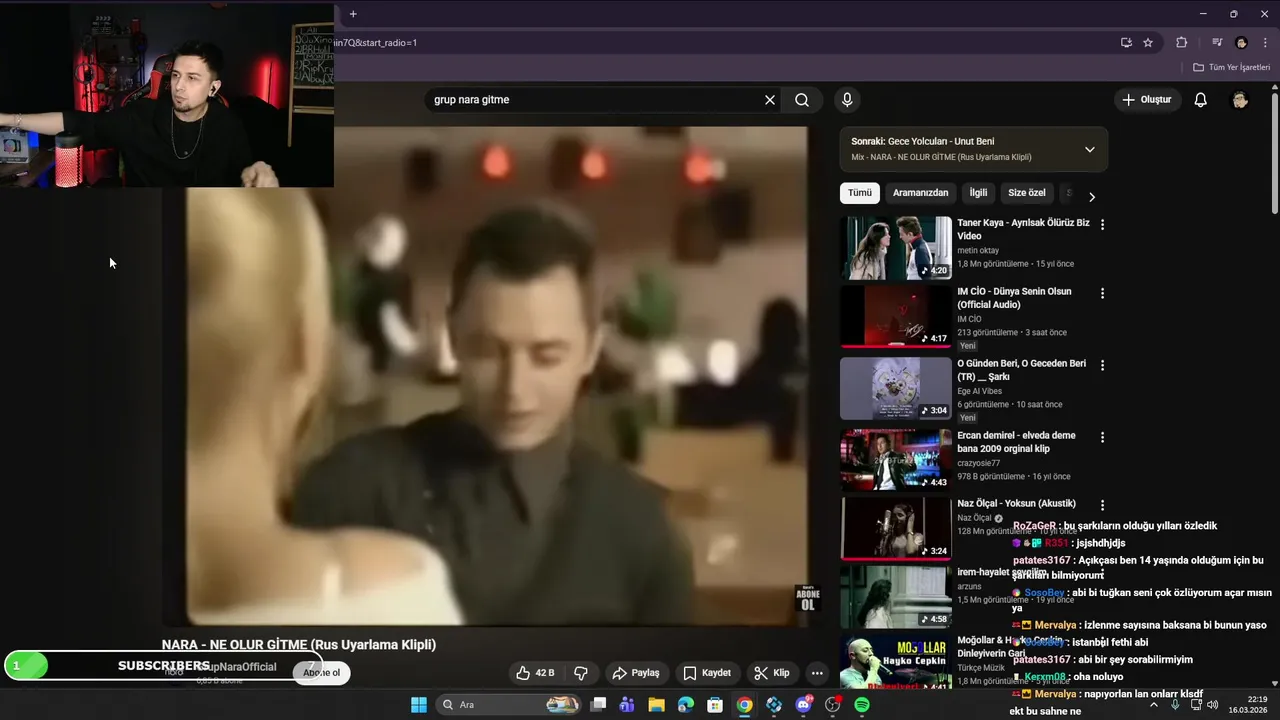This screenshot has width=1280, height=720.
Task: Click the install app icon in address bar
Action: click(x=1126, y=43)
